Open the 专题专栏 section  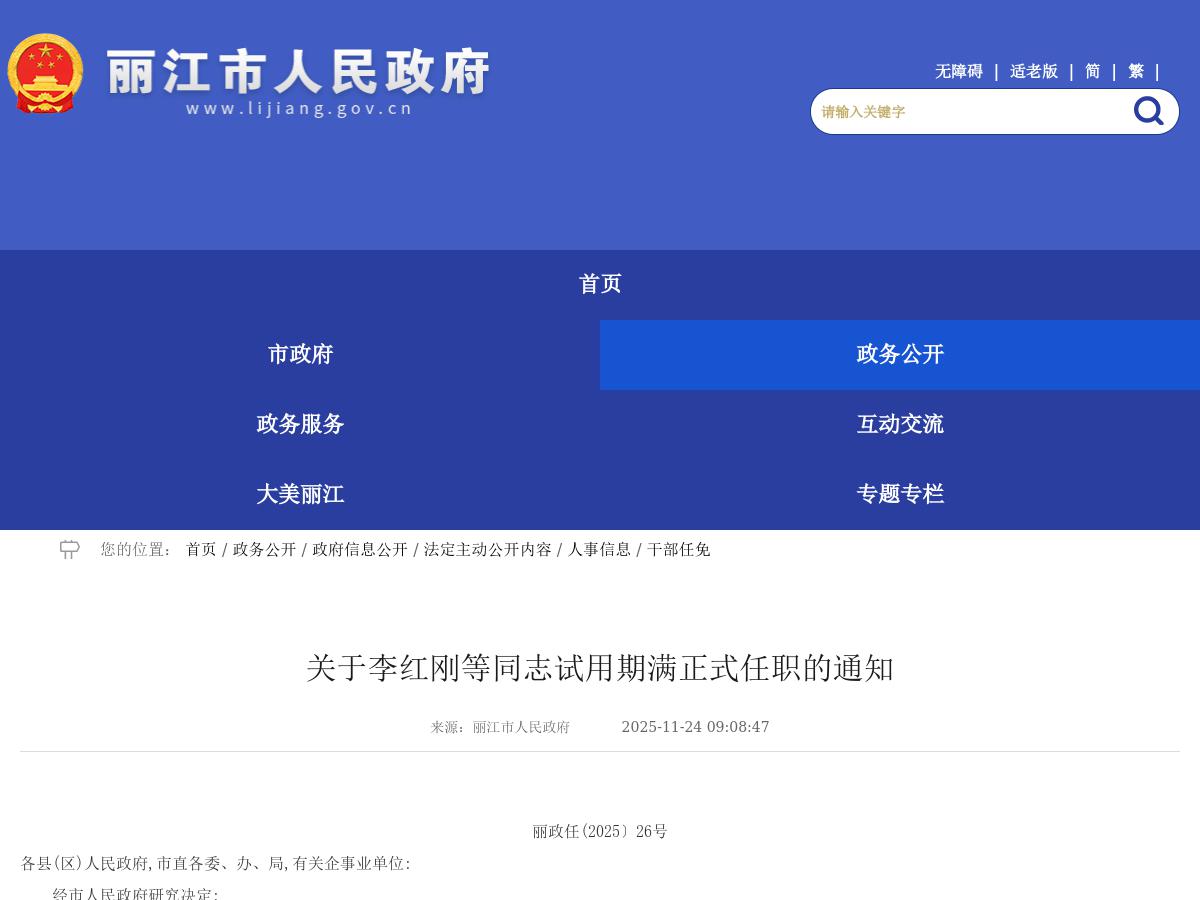[x=899, y=493]
